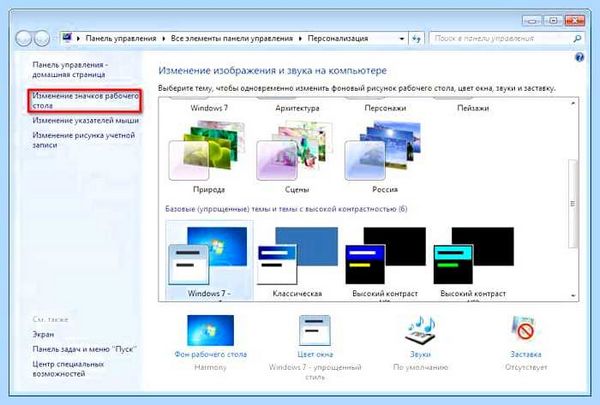Click the search magnifier icon

(577, 38)
